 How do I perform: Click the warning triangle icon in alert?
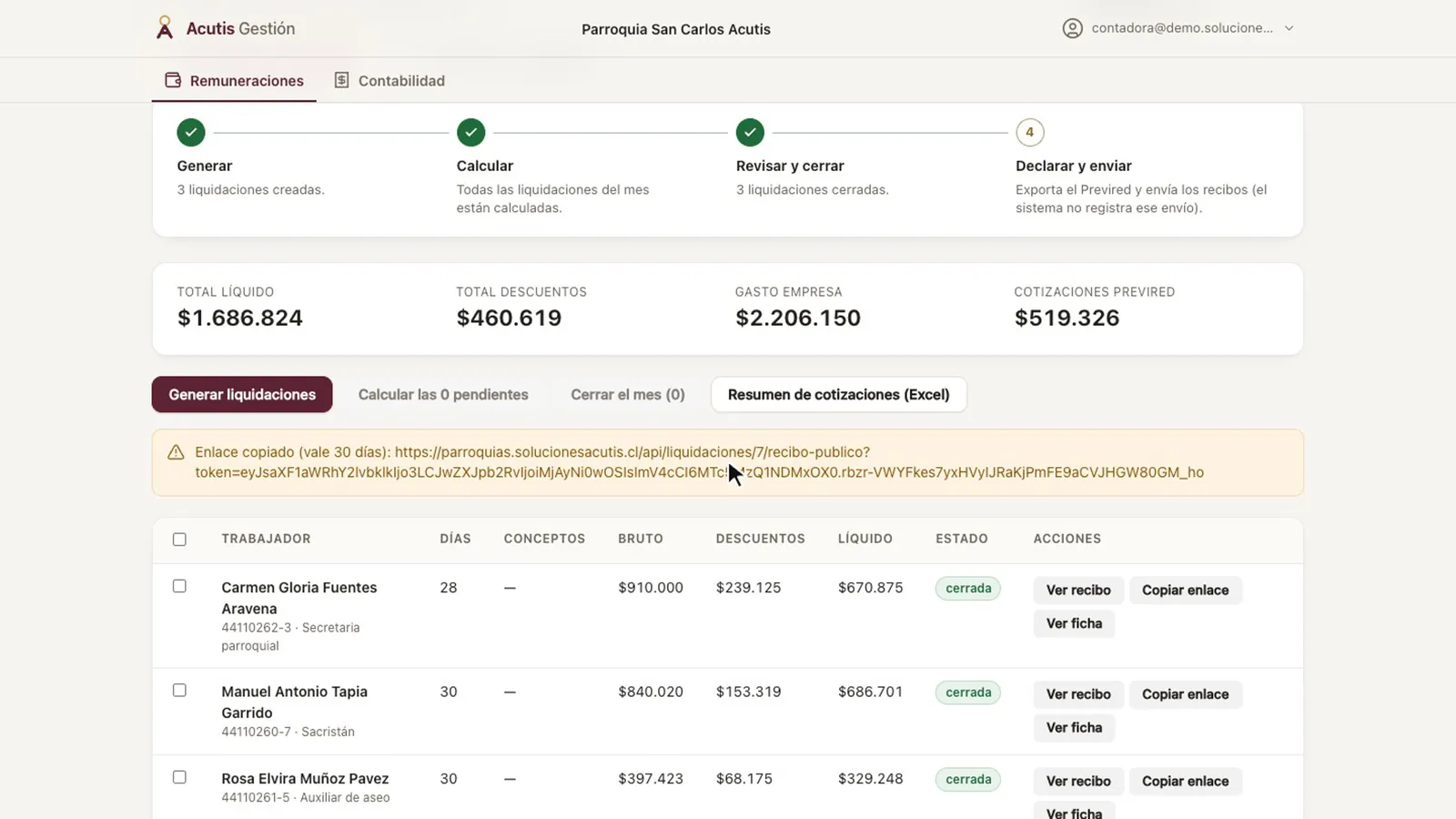point(176,452)
